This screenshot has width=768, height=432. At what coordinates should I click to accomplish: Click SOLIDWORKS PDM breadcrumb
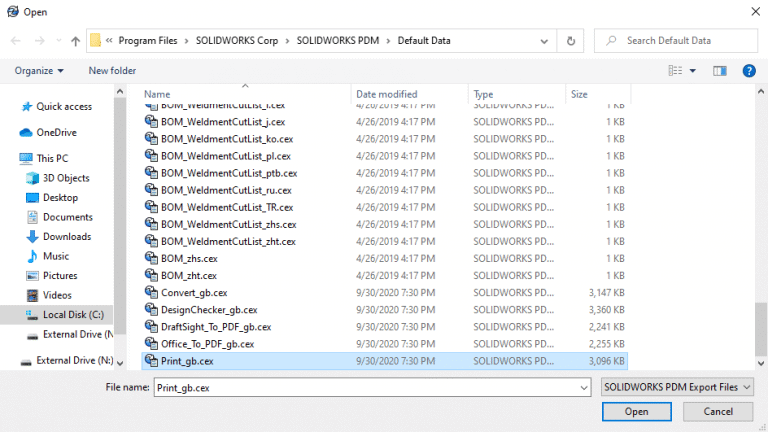coord(338,41)
